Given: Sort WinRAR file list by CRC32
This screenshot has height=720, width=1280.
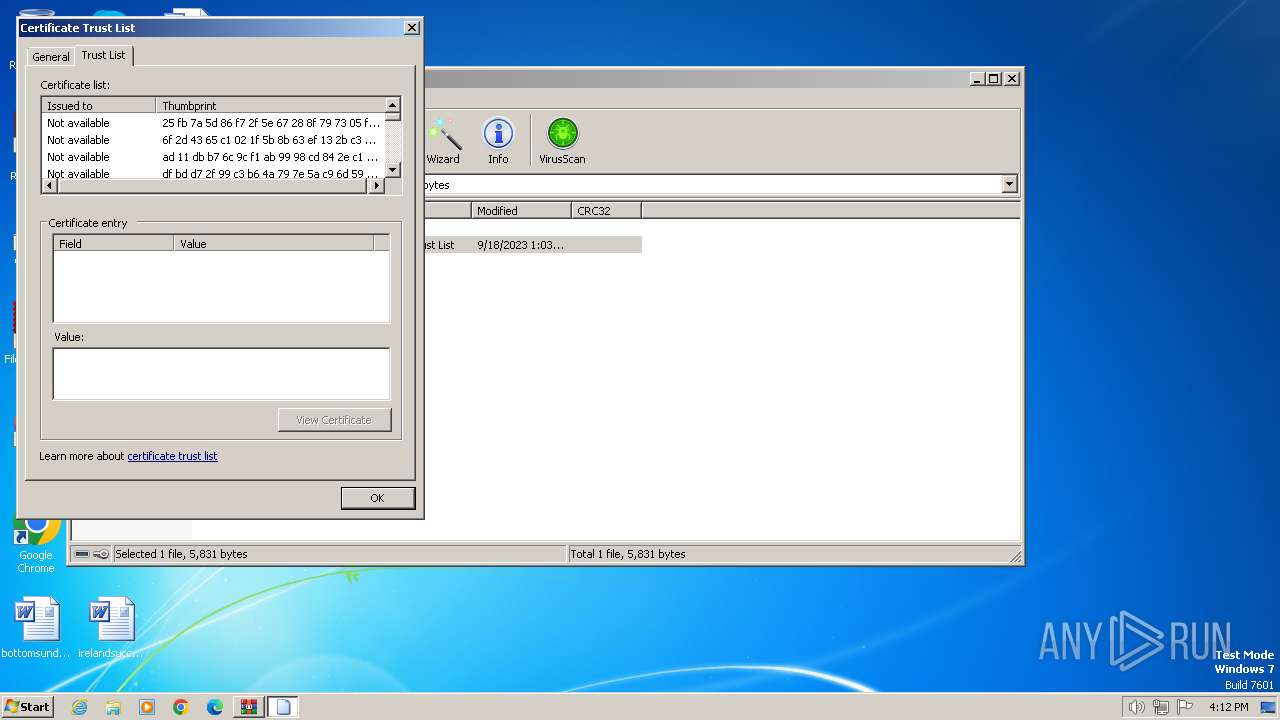Looking at the screenshot, I should coord(606,210).
